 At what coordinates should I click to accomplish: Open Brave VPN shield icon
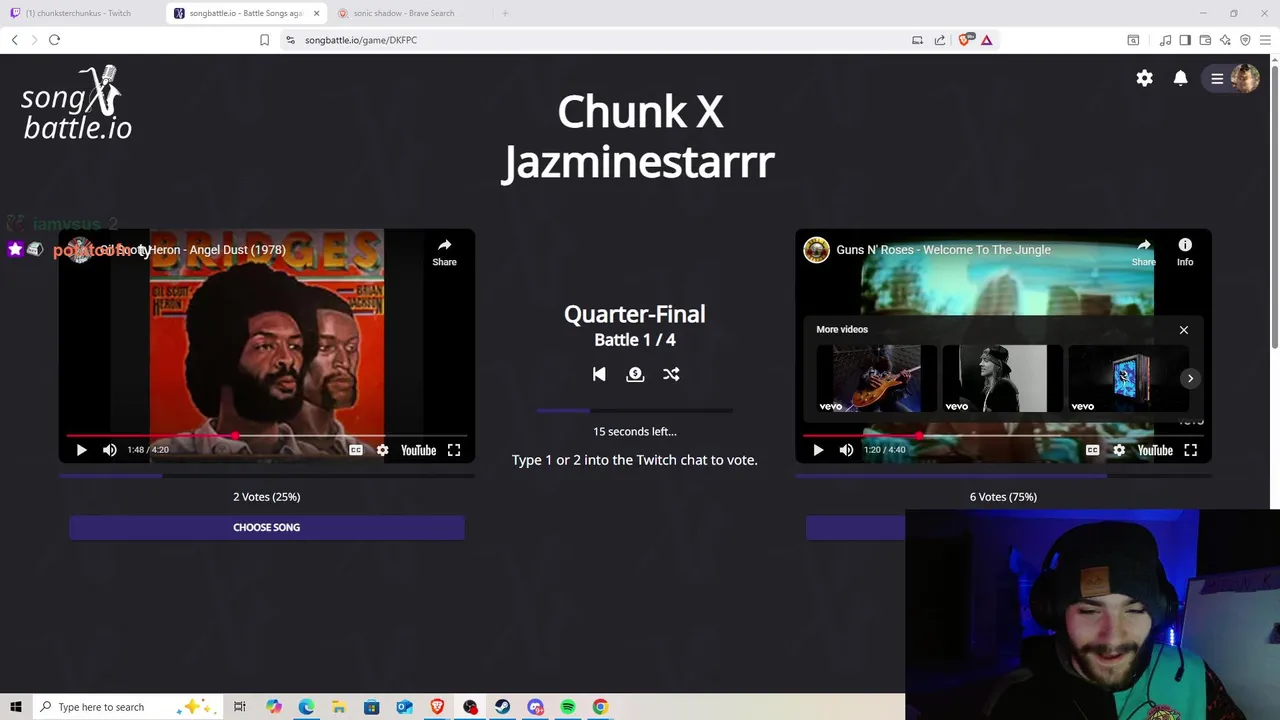tap(1245, 40)
